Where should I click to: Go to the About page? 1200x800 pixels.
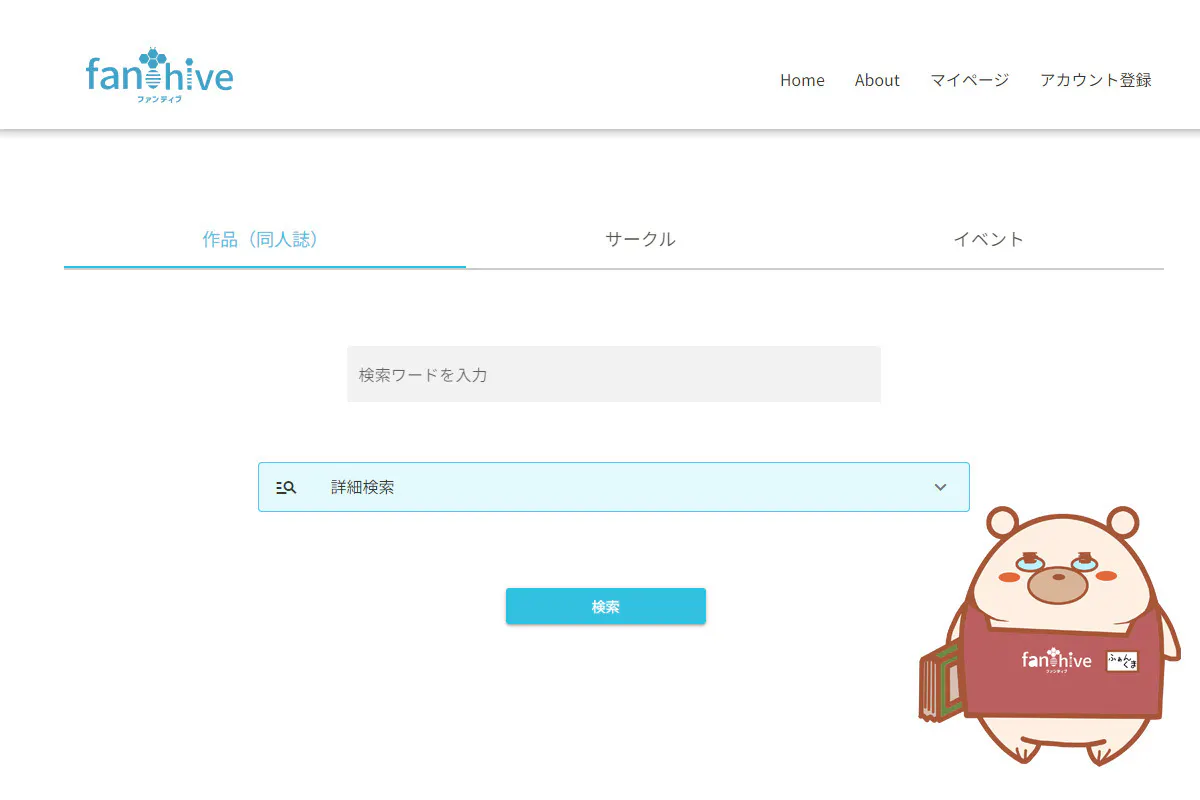[877, 80]
